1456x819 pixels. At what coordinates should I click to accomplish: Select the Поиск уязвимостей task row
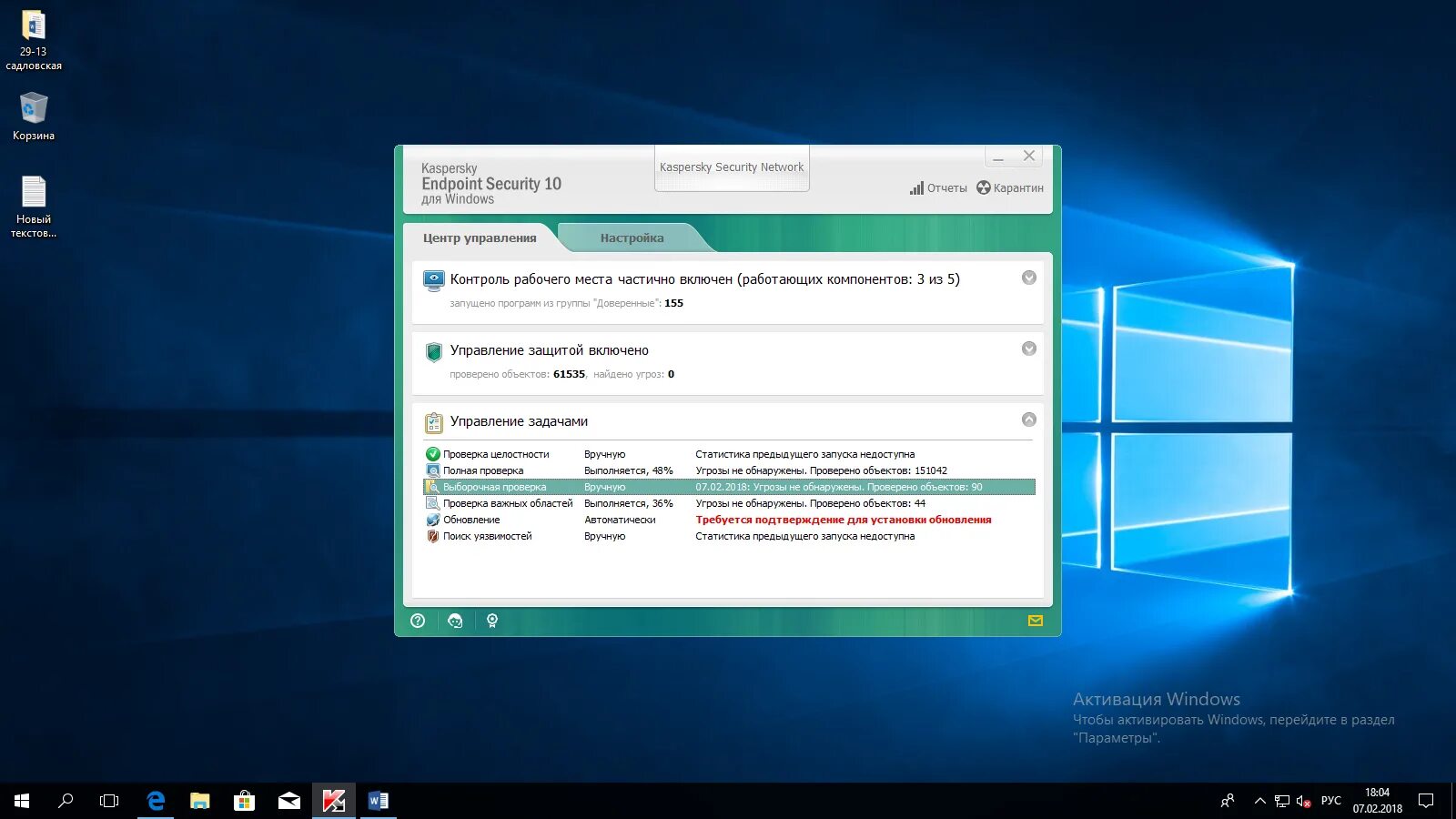(x=729, y=536)
